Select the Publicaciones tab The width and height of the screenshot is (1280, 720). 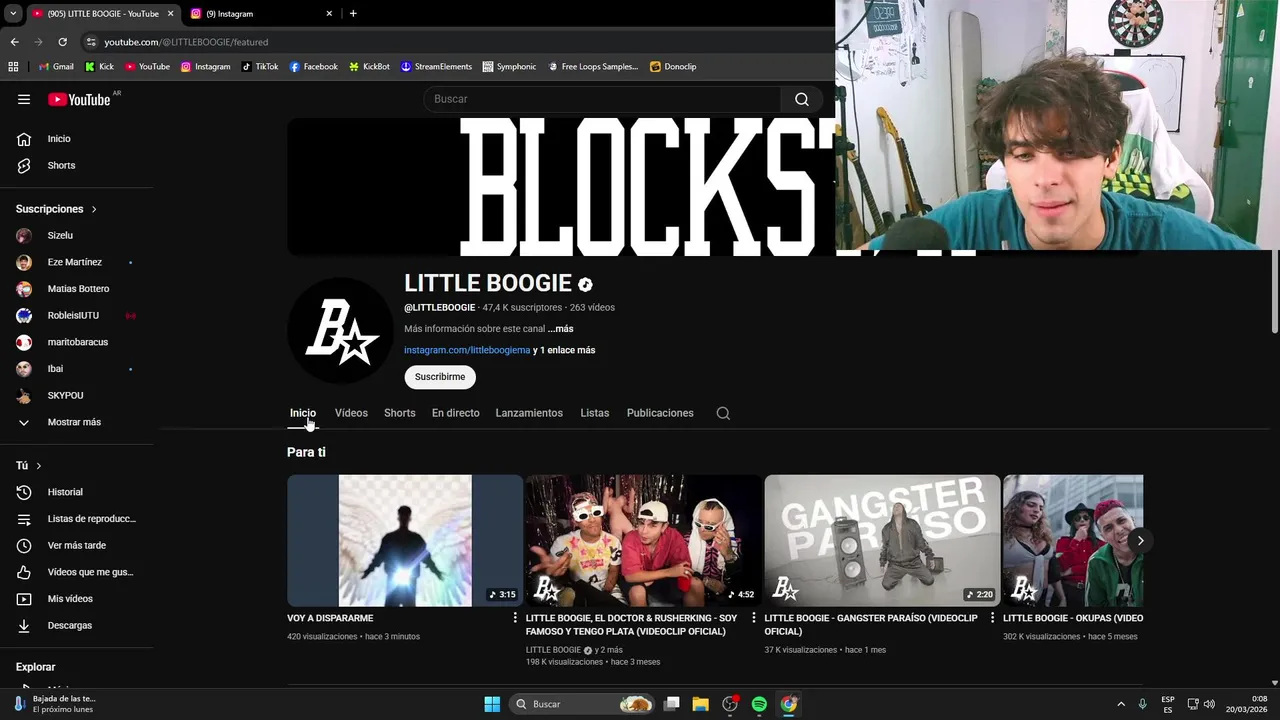point(660,413)
